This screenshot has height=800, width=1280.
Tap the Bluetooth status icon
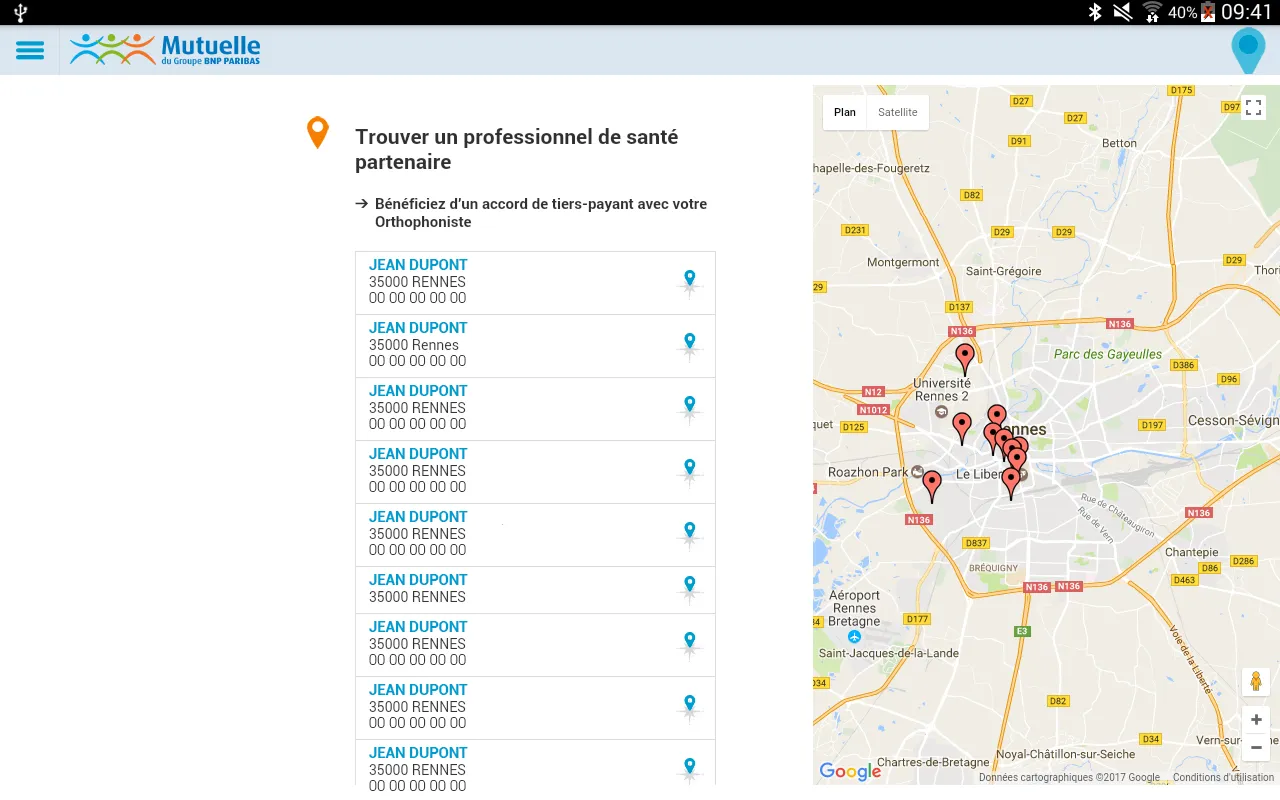(1095, 12)
